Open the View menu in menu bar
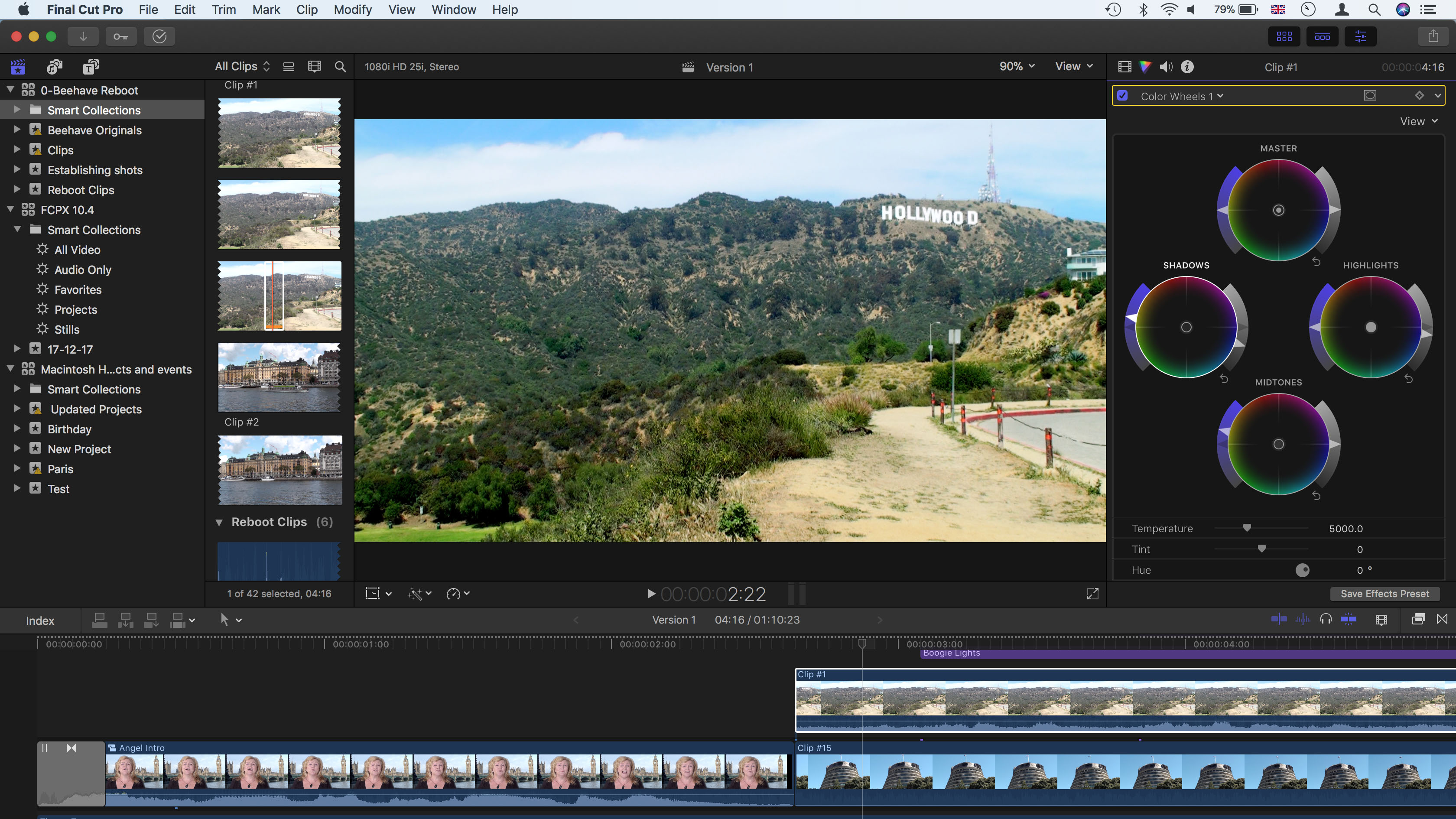 400,9
